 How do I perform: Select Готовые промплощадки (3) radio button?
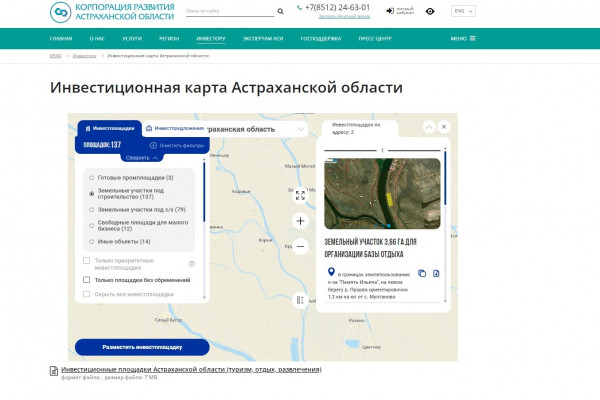[91, 178]
